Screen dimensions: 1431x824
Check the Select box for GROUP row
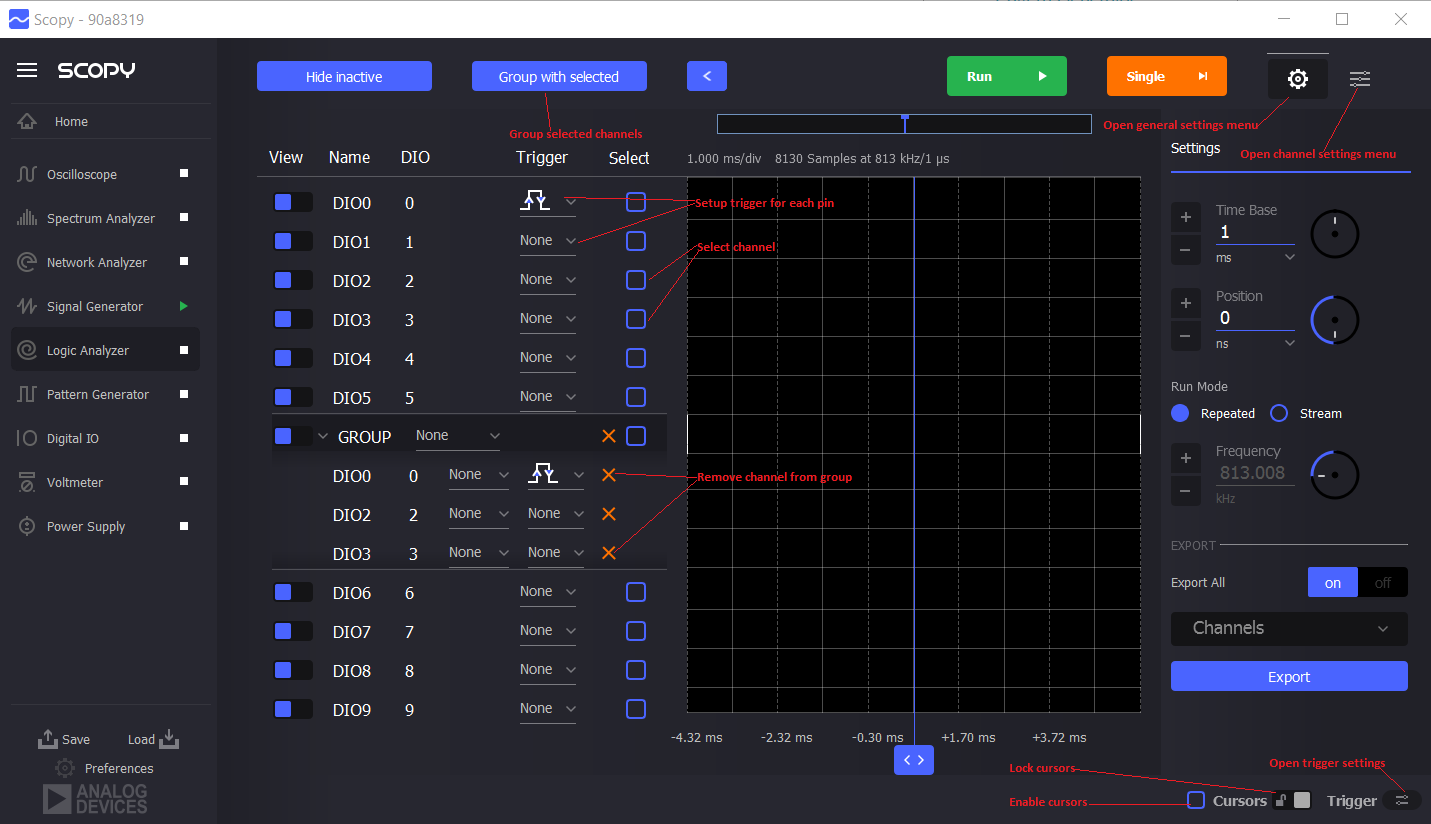(636, 436)
